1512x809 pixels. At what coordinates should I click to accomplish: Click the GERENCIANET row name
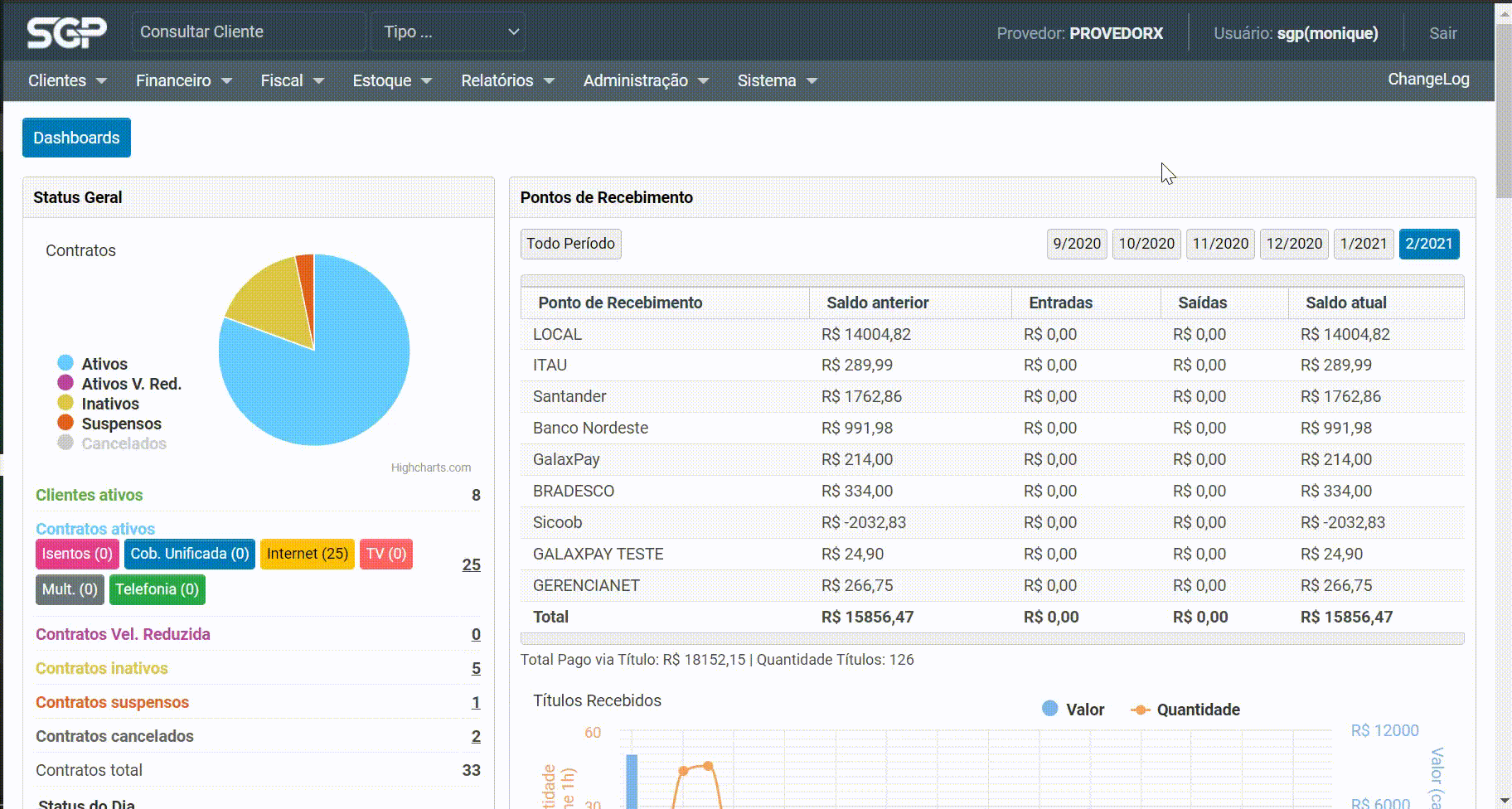coord(586,585)
